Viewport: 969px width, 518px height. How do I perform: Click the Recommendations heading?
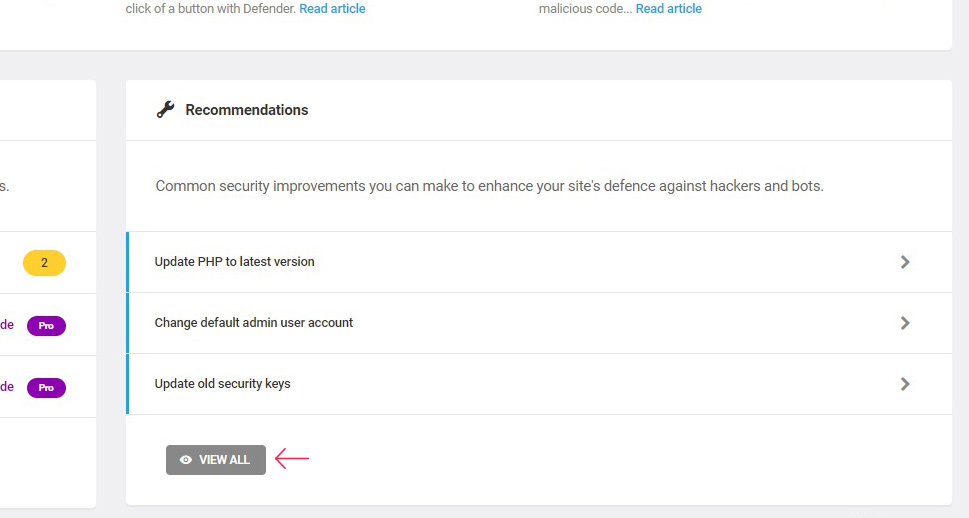[x=247, y=109]
